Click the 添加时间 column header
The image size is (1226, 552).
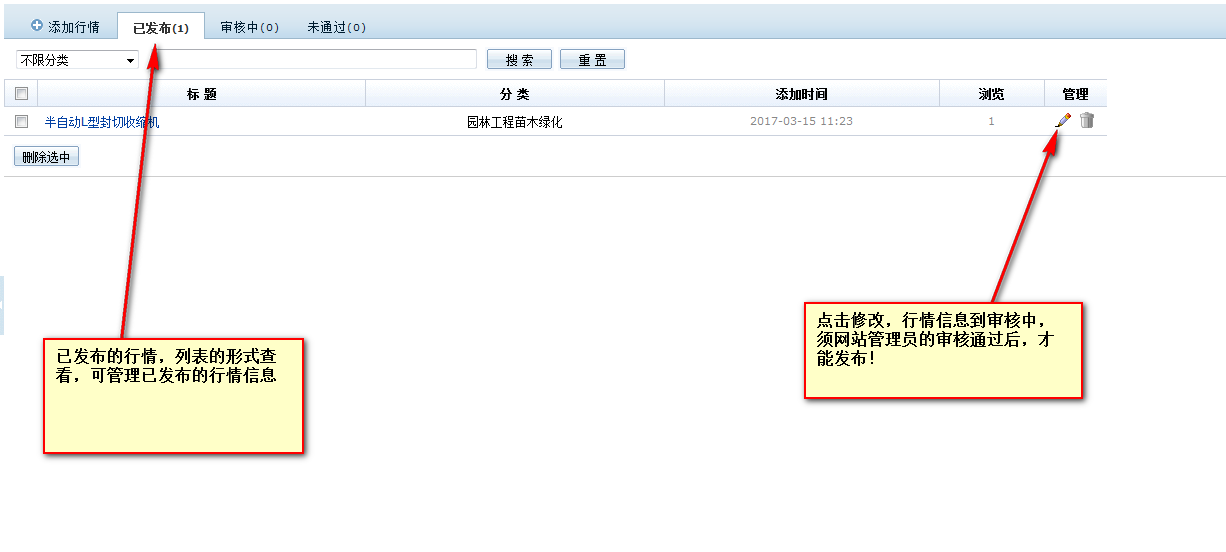coord(801,94)
